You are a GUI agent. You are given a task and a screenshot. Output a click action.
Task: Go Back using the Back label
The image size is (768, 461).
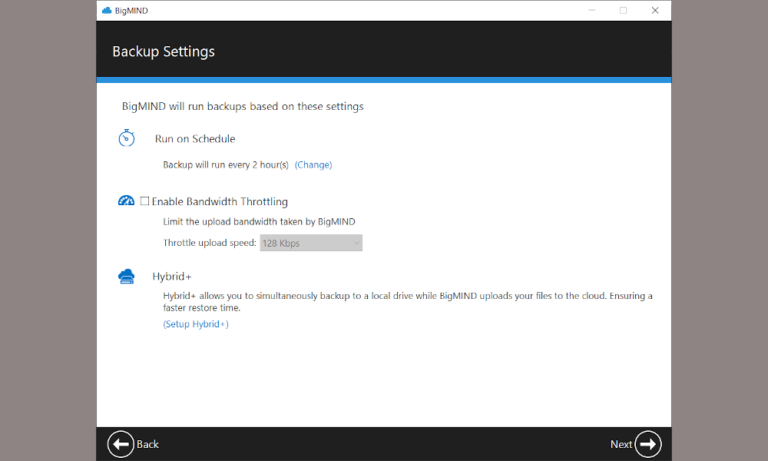click(x=147, y=444)
